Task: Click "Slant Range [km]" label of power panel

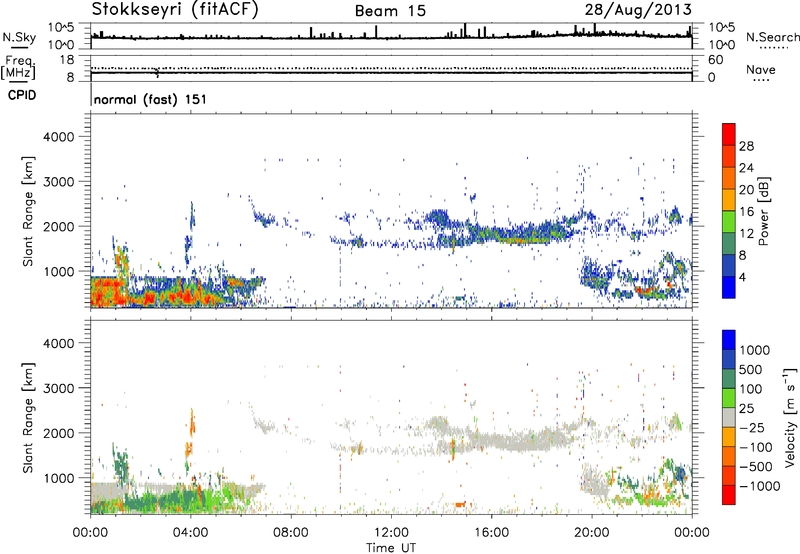Action: 28,211
